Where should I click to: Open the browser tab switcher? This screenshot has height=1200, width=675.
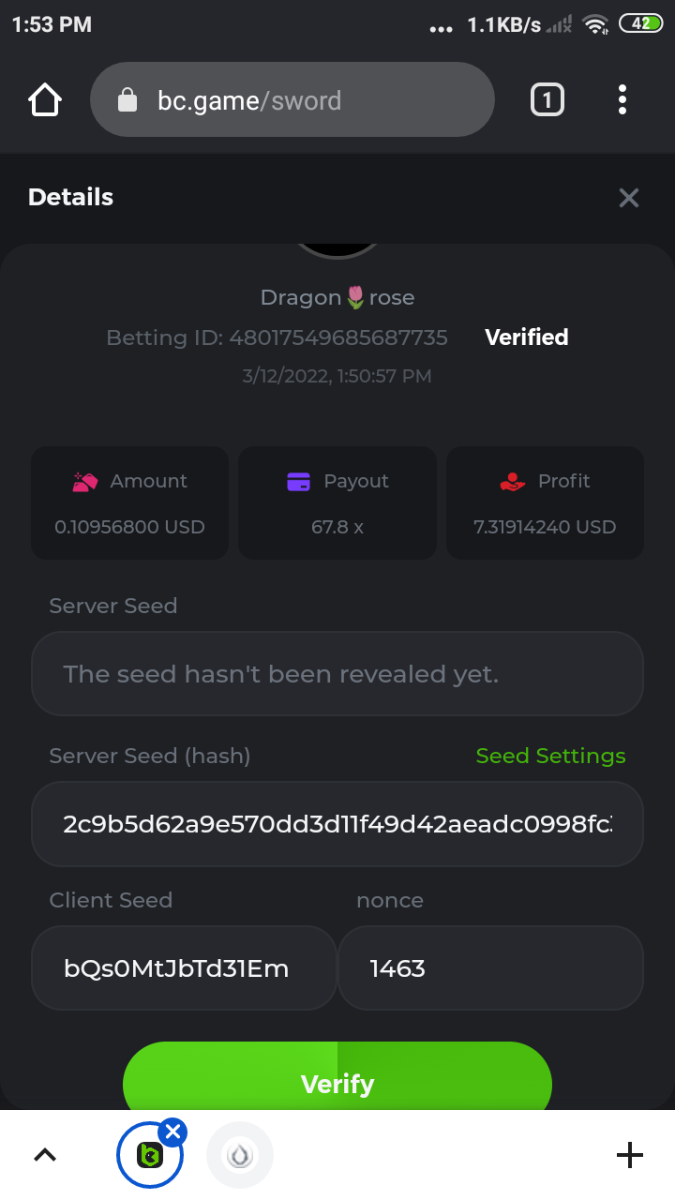click(547, 100)
